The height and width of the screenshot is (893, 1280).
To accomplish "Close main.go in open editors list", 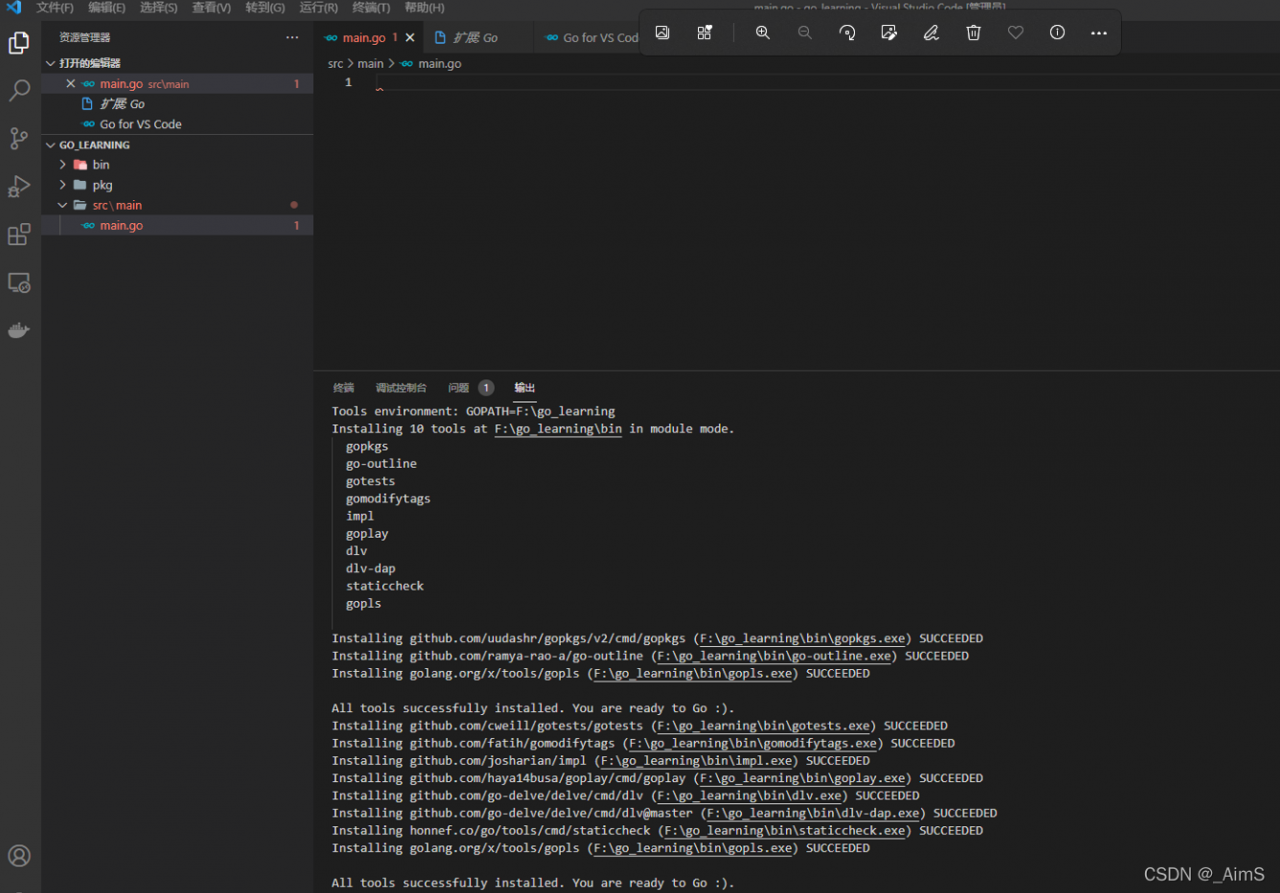I will tap(70, 84).
